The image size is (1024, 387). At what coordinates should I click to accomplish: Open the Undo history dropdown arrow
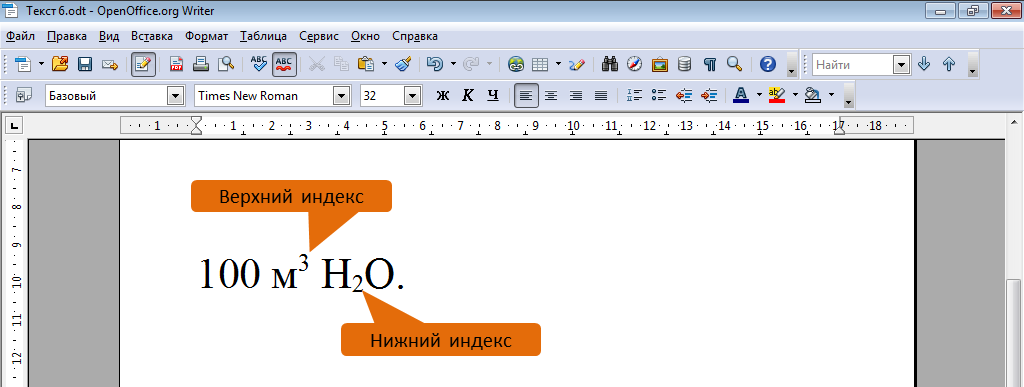click(x=453, y=64)
